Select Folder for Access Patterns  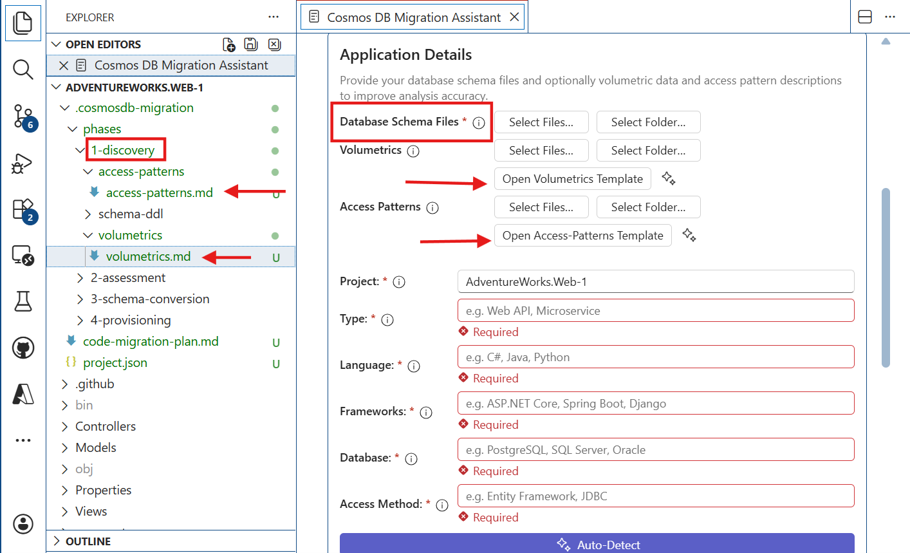pos(648,207)
